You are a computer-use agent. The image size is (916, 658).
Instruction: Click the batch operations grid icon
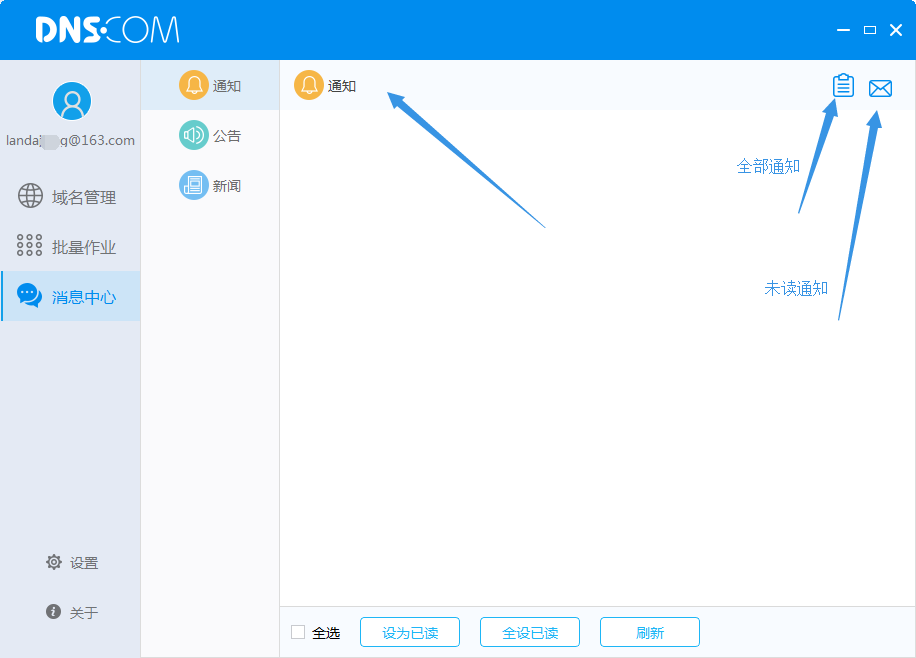(x=30, y=247)
